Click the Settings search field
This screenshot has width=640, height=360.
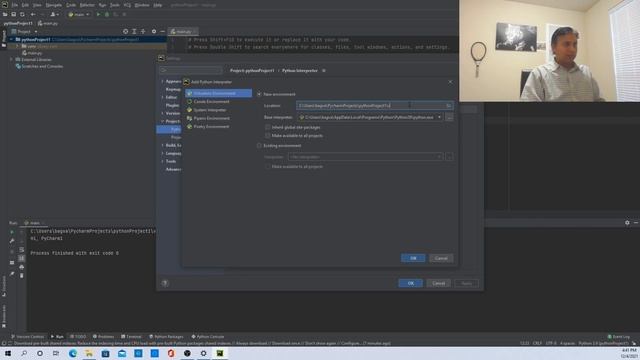(191, 70)
